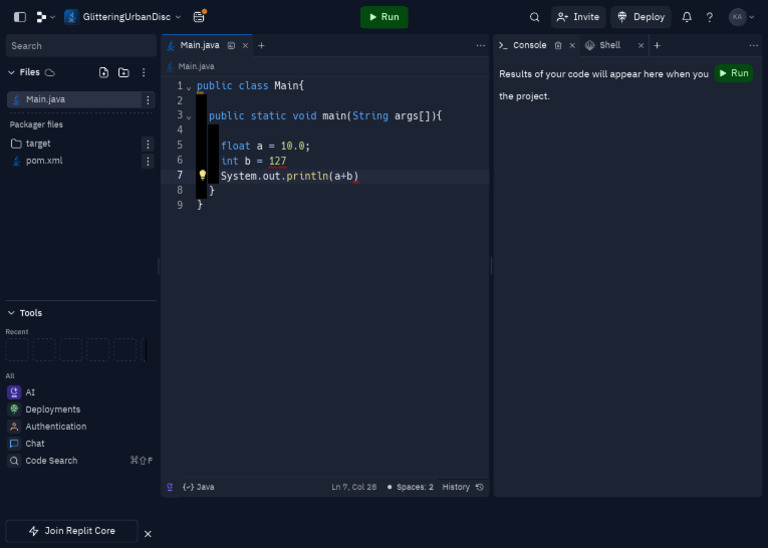Open the GlitteringUrbanDisc project name dropdown

coord(123,17)
